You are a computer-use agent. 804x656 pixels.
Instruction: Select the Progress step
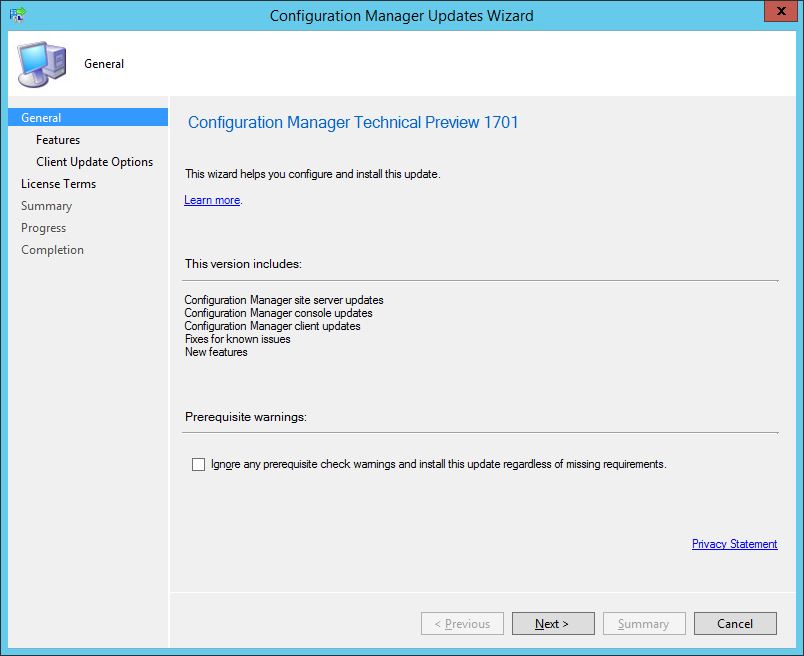tap(43, 227)
